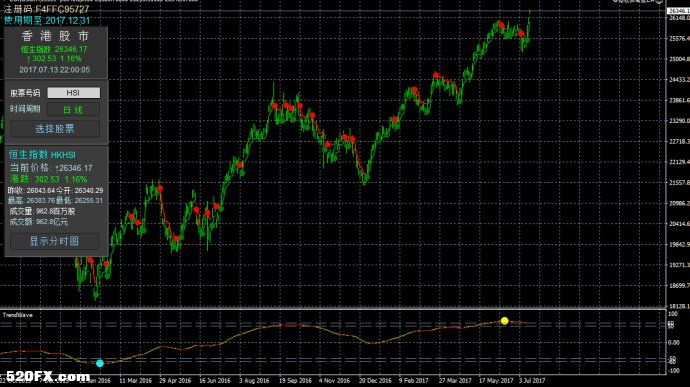Click the cyan signal dot on TrendWave

coord(100,363)
